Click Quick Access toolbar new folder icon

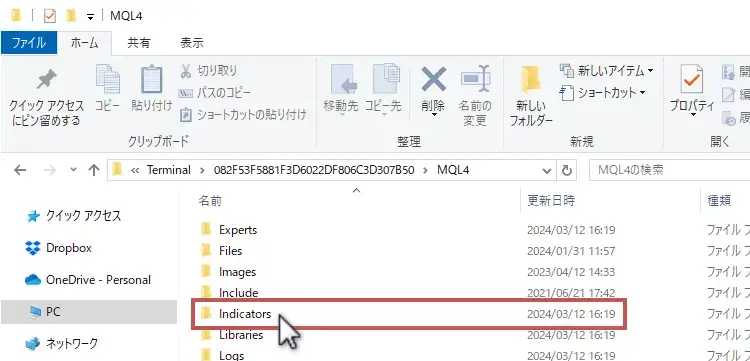(x=71, y=16)
